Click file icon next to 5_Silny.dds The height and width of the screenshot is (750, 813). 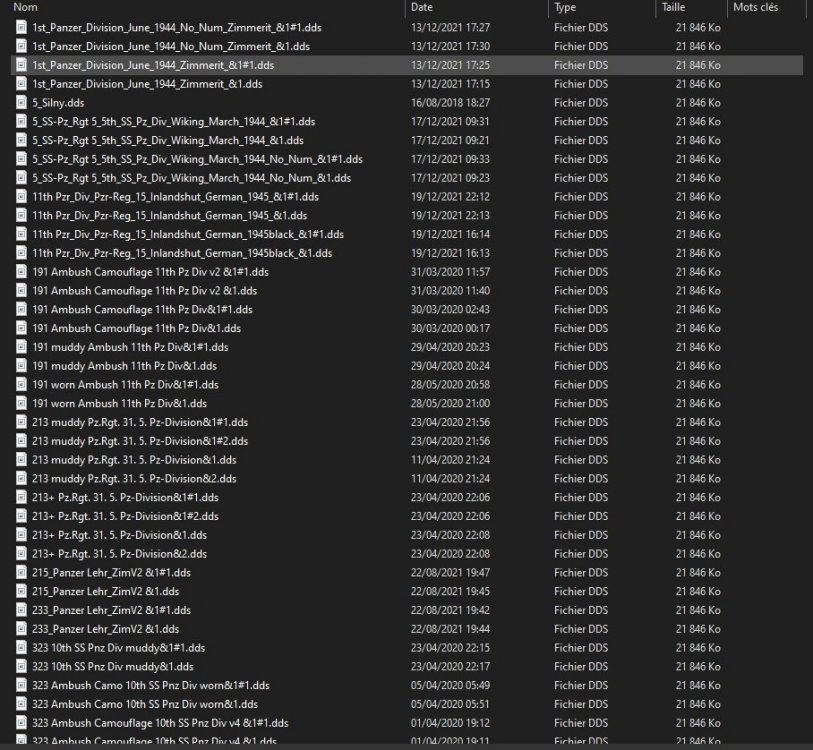[21, 103]
